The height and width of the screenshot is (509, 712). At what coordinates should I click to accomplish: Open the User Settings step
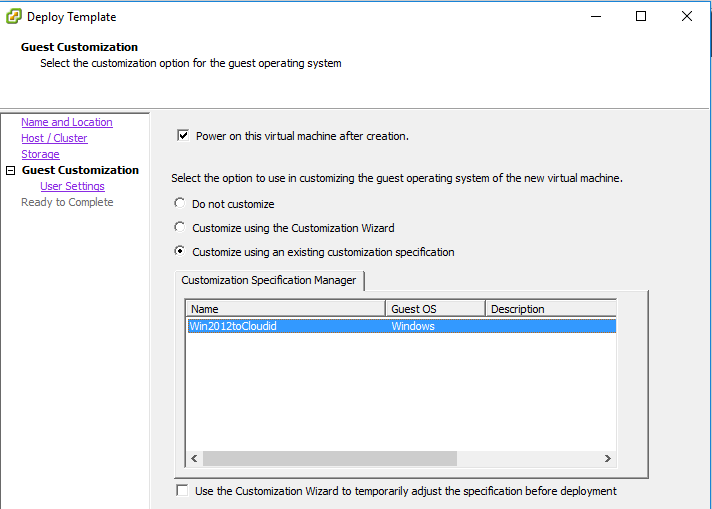[72, 186]
